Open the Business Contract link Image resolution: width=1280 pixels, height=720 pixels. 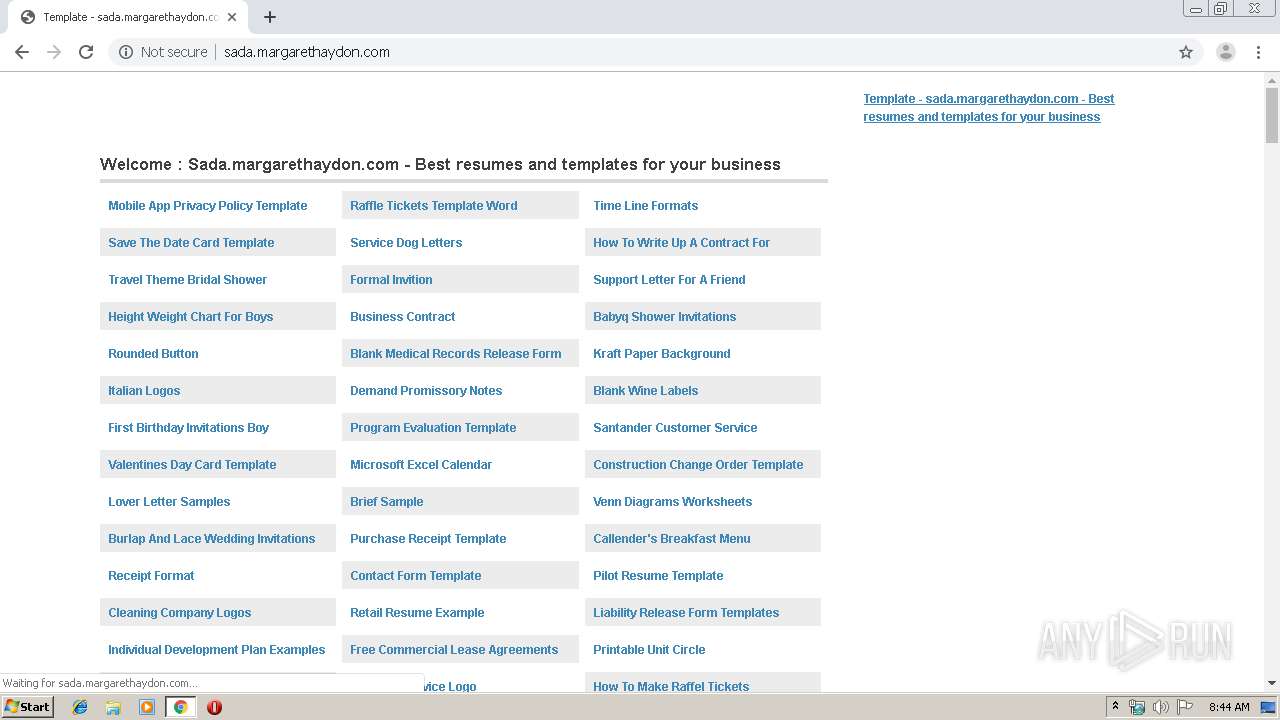click(402, 316)
